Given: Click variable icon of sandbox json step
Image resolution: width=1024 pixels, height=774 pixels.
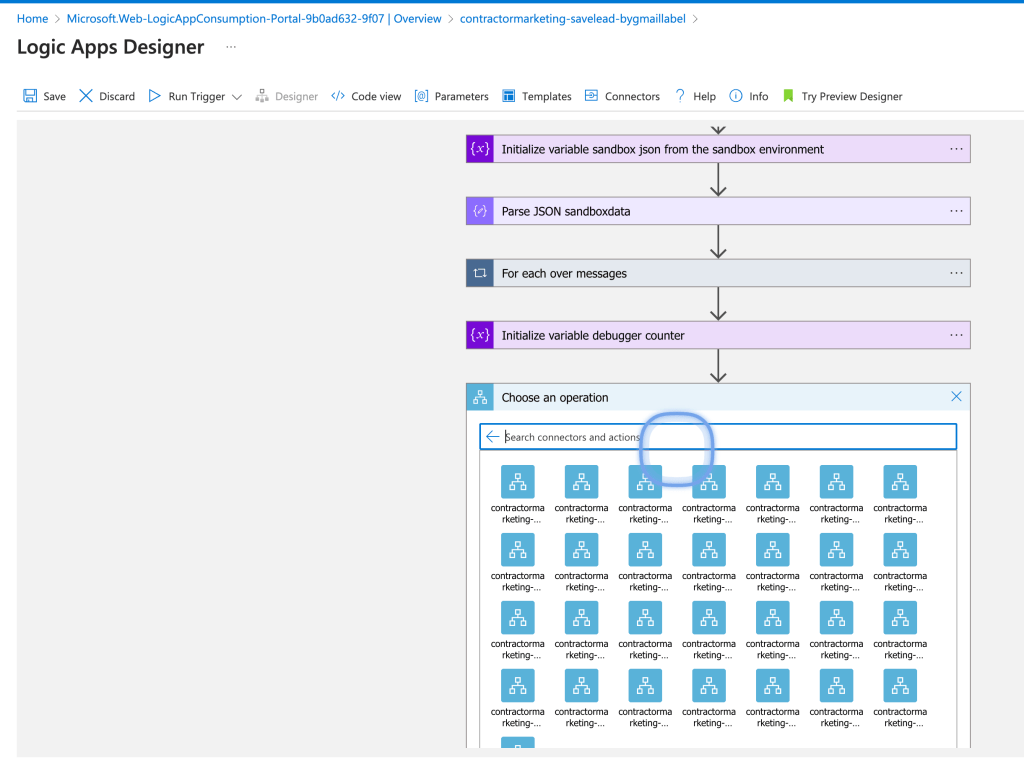Looking at the screenshot, I should click(x=480, y=150).
